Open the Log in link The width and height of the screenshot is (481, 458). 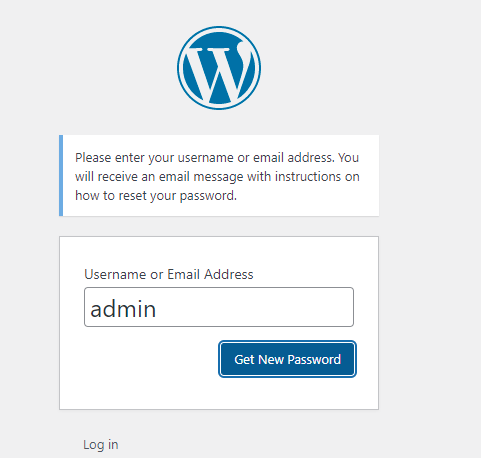(101, 445)
